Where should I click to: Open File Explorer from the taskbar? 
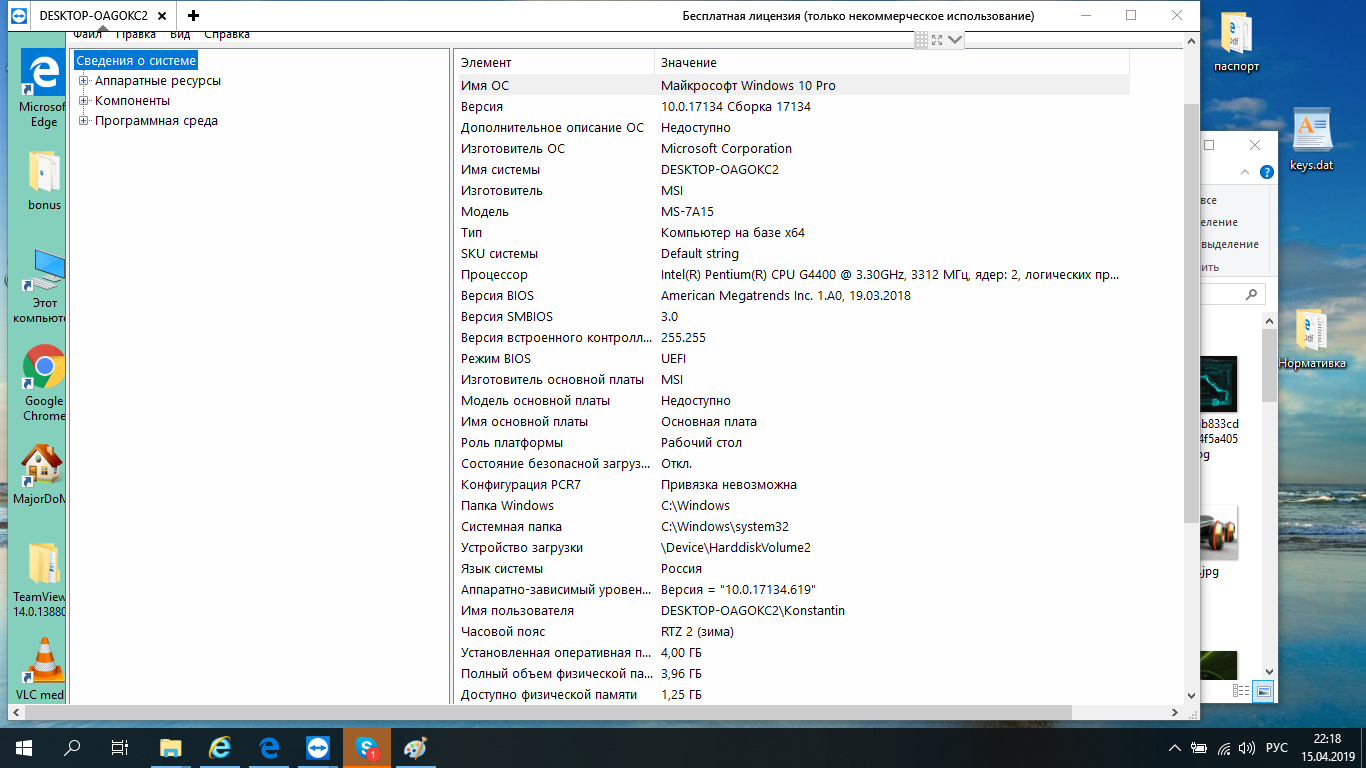pos(171,748)
